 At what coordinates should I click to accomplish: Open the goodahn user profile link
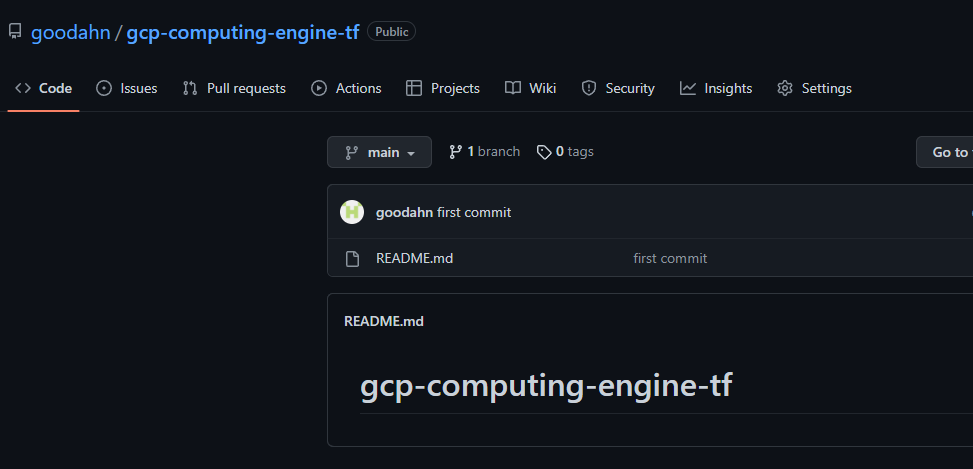pyautogui.click(x=71, y=32)
